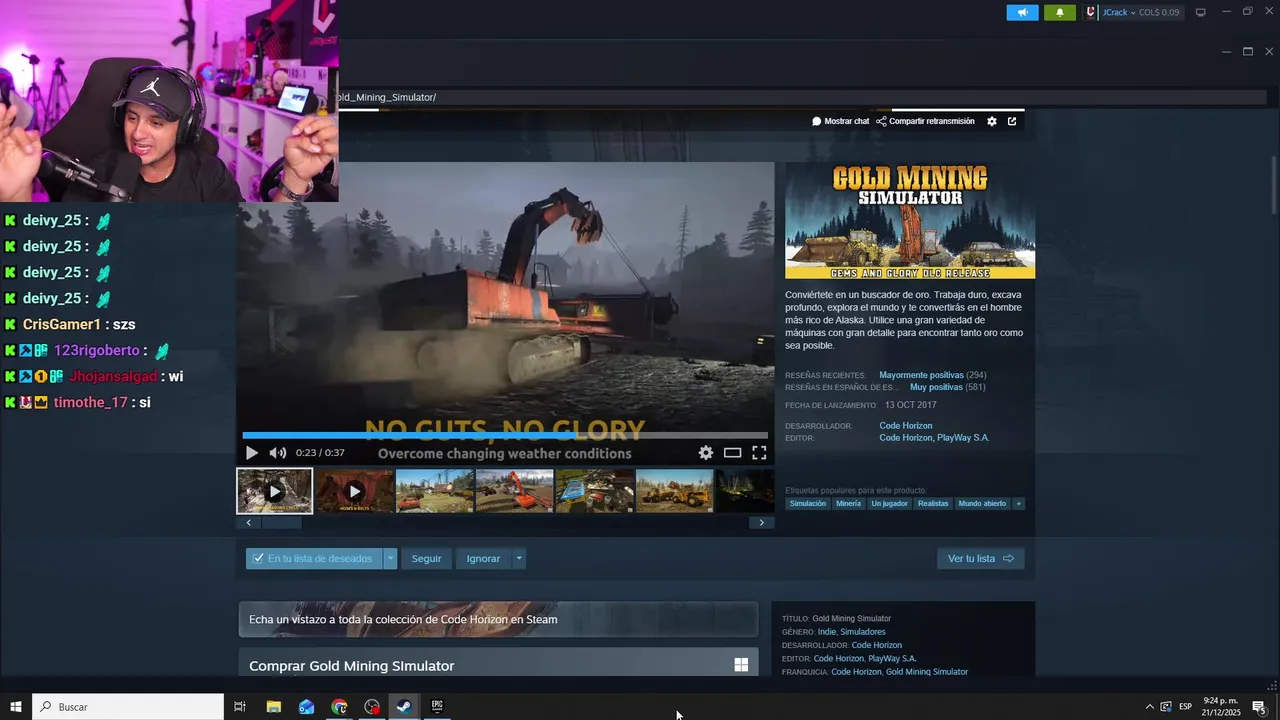
Task: Open Code Horizon collection banner
Action: pos(498,619)
